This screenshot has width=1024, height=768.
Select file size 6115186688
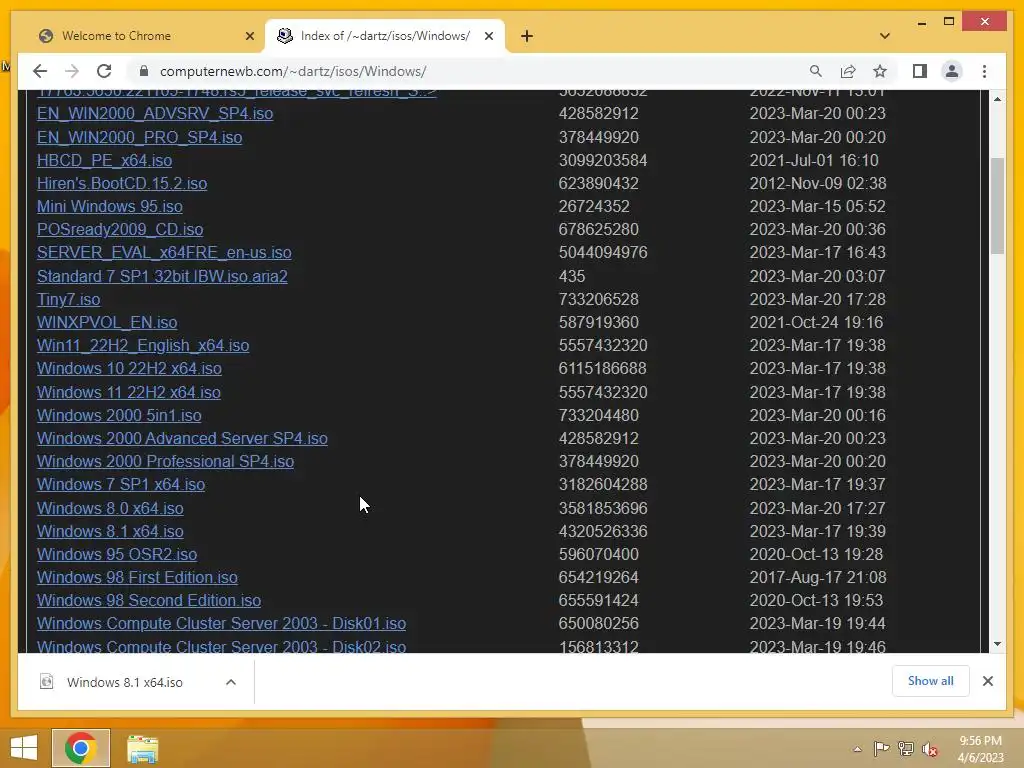pyautogui.click(x=602, y=368)
